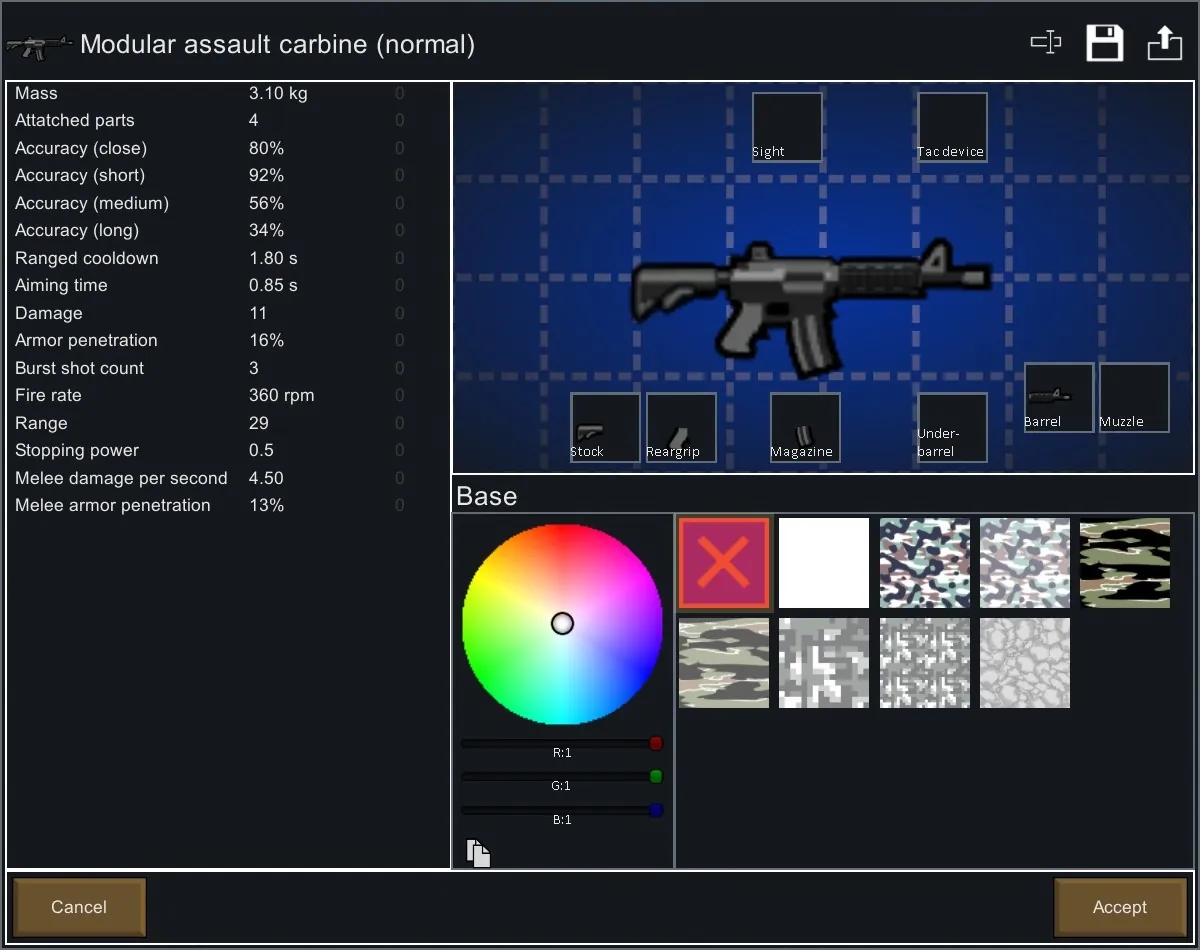Select the Barrel part slot

click(1058, 397)
